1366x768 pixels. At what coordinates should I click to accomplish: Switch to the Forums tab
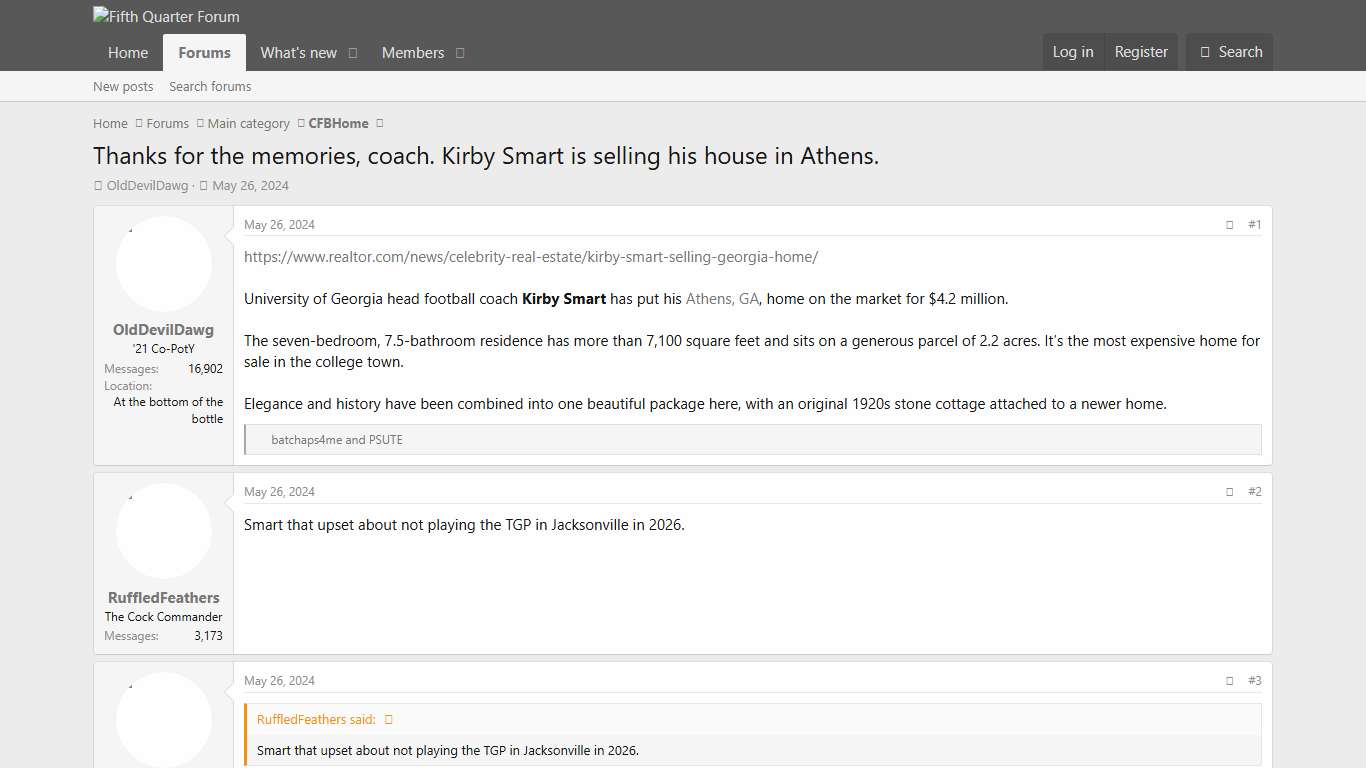(204, 52)
